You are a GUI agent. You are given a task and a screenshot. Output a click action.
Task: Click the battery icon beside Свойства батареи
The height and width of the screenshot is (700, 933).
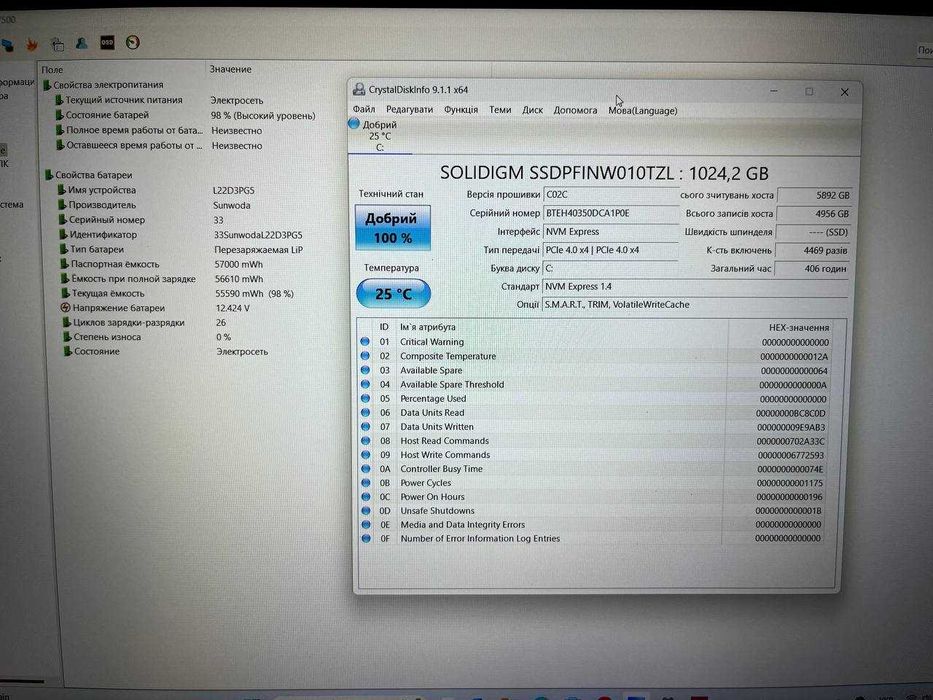click(x=49, y=175)
